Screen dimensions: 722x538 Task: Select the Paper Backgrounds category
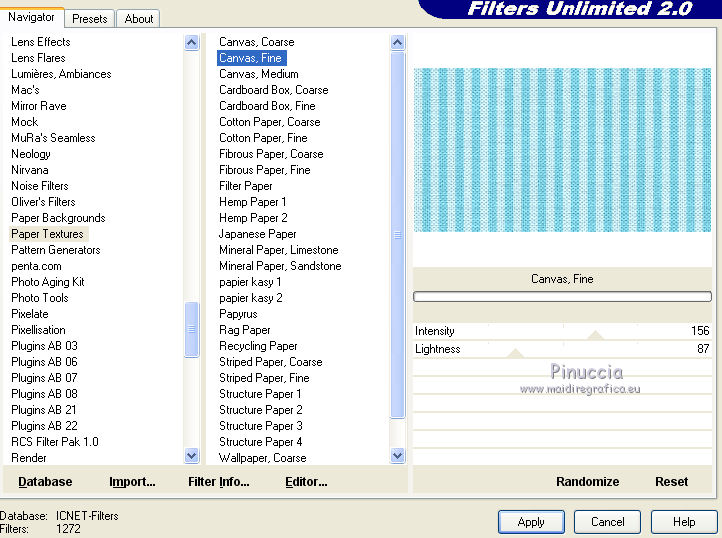click(x=58, y=218)
